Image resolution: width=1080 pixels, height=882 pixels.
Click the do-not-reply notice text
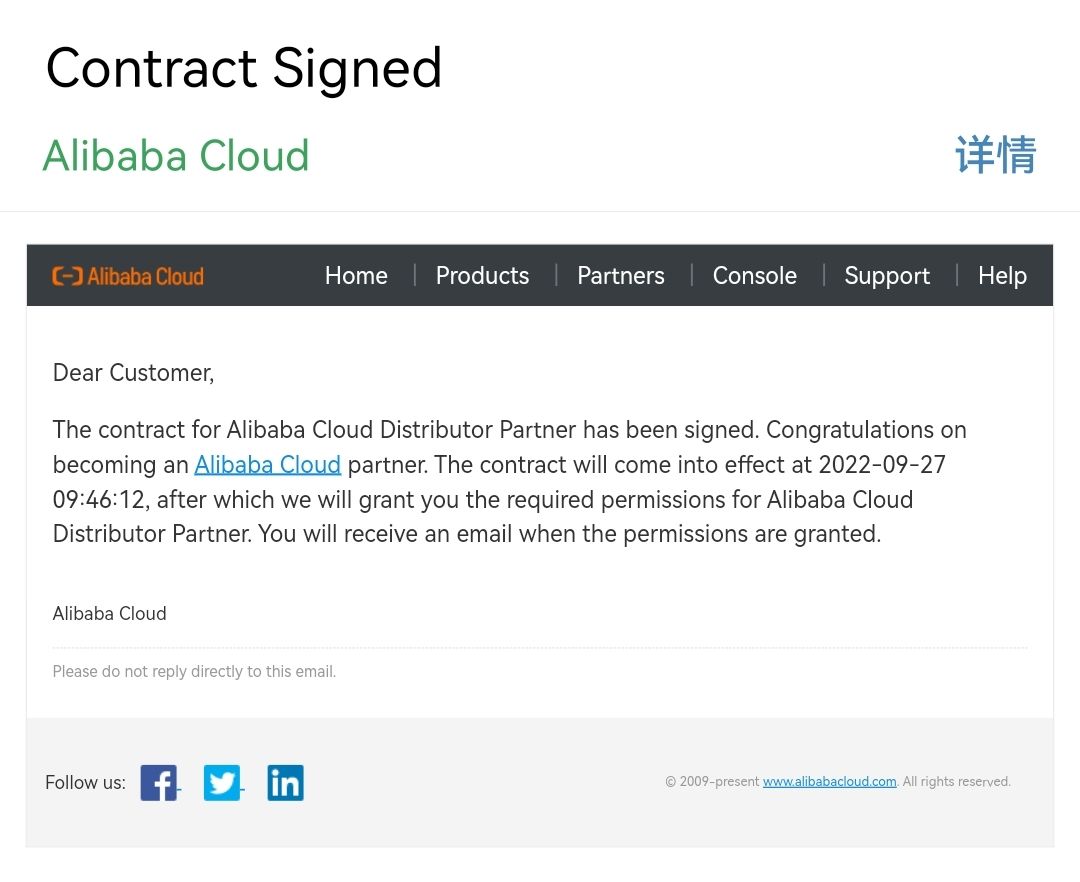click(x=194, y=672)
